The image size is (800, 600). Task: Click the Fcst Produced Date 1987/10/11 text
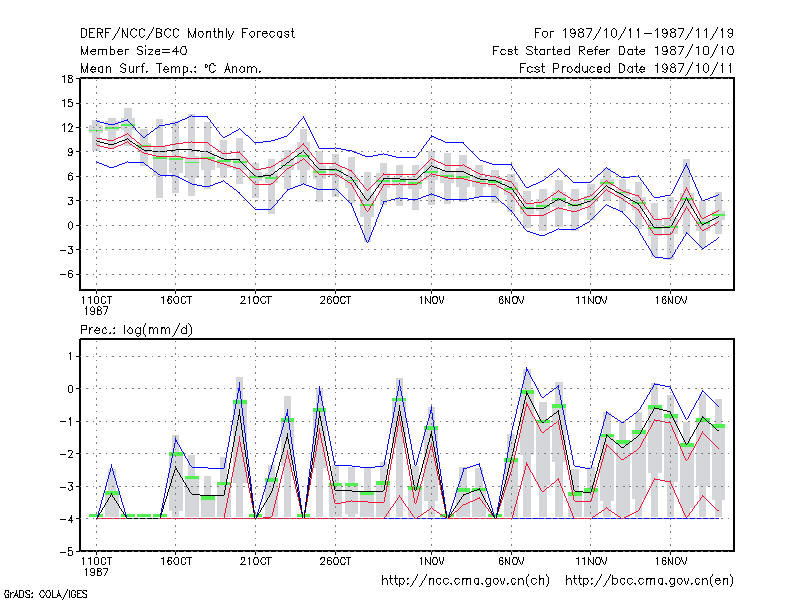tap(626, 68)
